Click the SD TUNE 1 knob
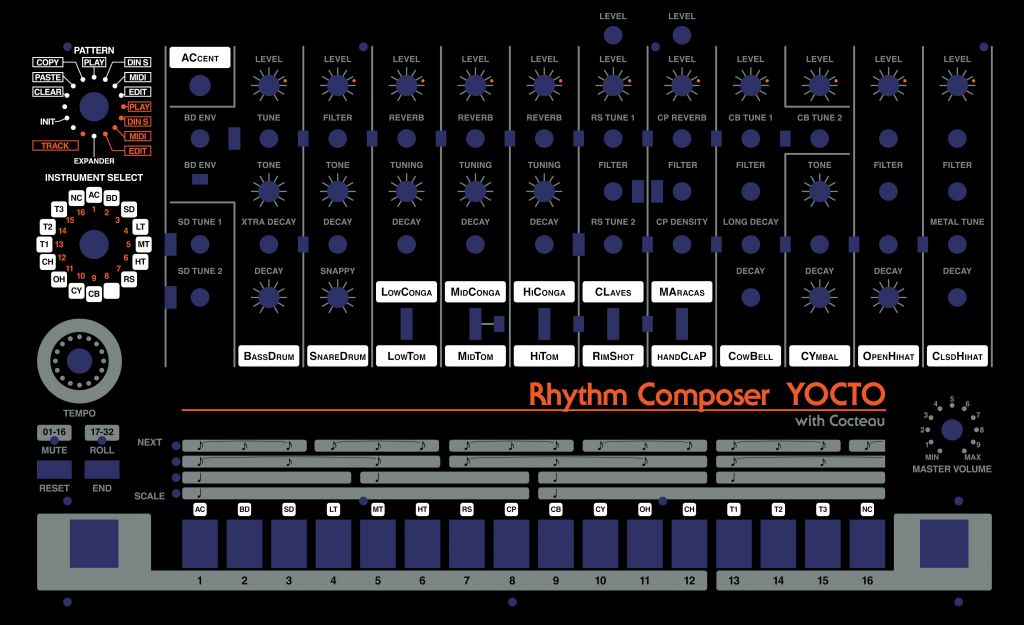The height and width of the screenshot is (625, 1024). [200, 244]
